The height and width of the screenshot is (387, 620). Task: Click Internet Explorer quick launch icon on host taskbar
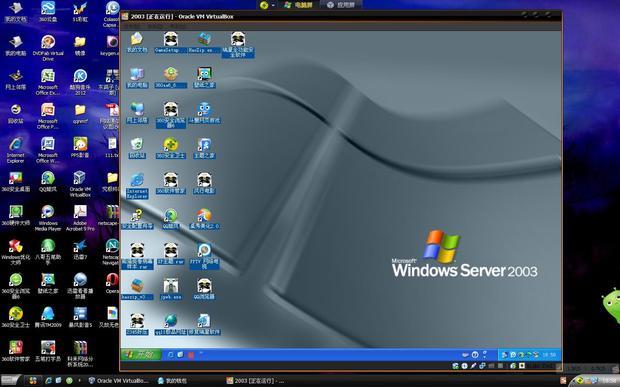coord(48,381)
